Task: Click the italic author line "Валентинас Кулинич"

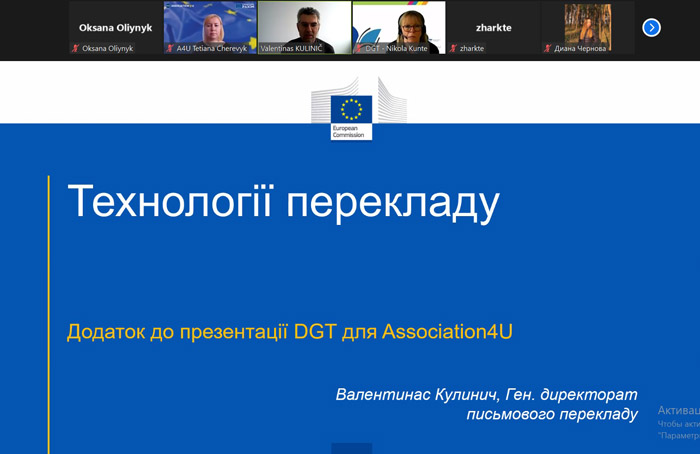Action: click(x=486, y=395)
